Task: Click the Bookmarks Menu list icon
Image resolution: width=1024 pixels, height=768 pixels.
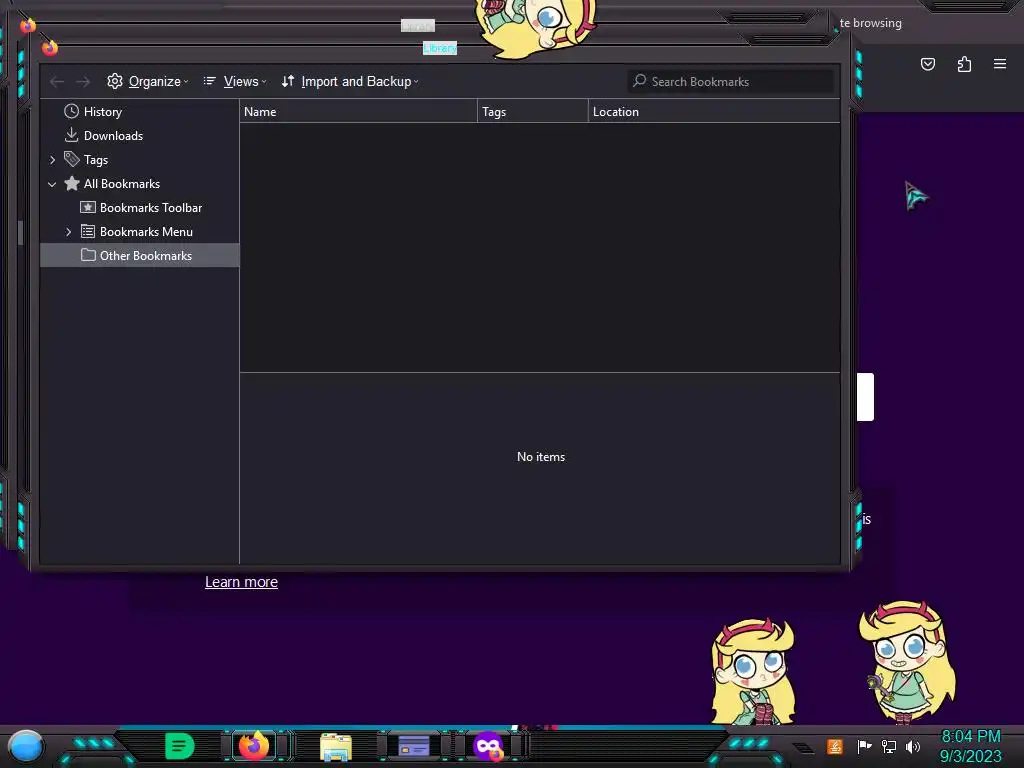Action: click(x=88, y=231)
